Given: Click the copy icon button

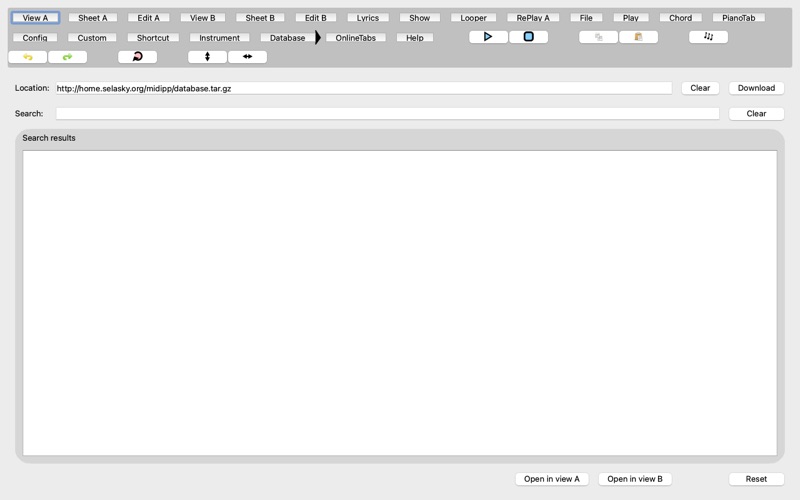Looking at the screenshot, I should (598, 37).
